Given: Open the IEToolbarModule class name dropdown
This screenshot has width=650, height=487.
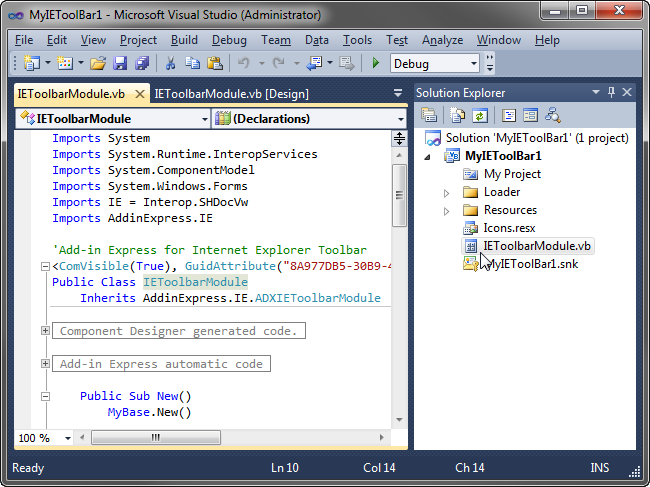Looking at the screenshot, I should (204, 119).
